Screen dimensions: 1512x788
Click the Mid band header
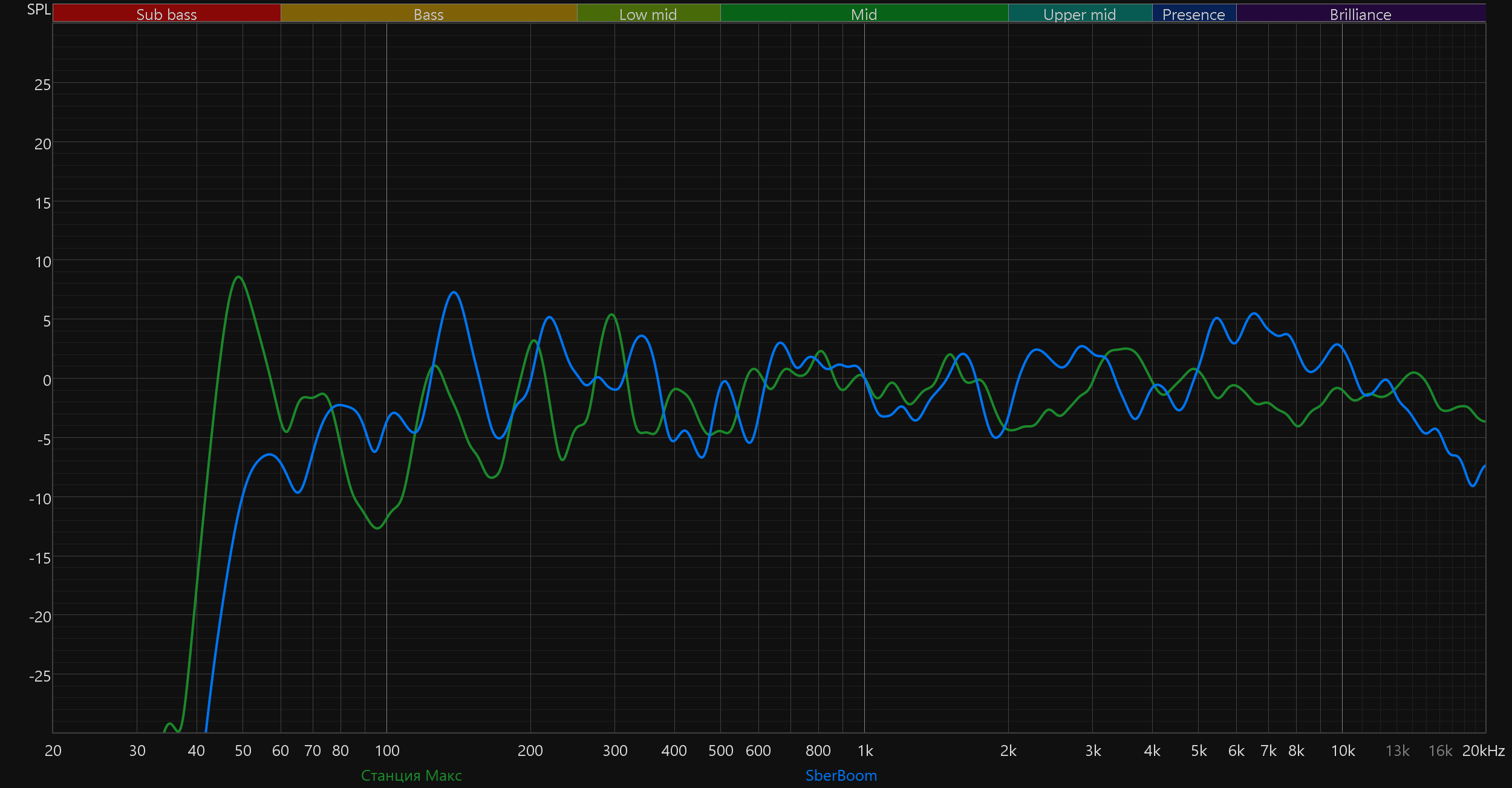tap(864, 14)
